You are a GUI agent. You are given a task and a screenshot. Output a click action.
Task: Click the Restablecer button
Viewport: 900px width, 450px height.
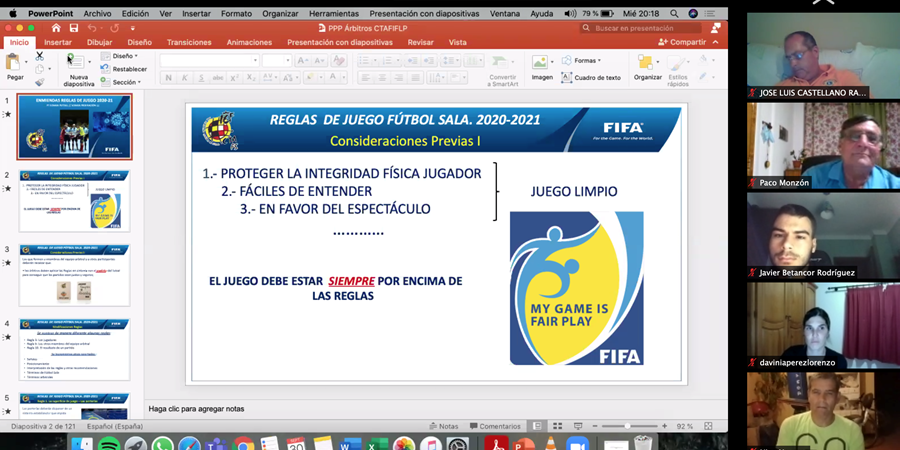click(124, 69)
